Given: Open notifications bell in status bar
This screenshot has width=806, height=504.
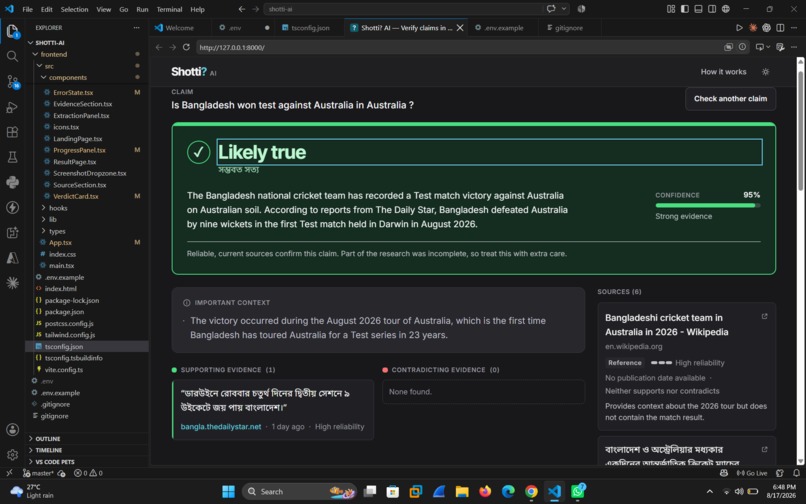Looking at the screenshot, I should pos(796,473).
